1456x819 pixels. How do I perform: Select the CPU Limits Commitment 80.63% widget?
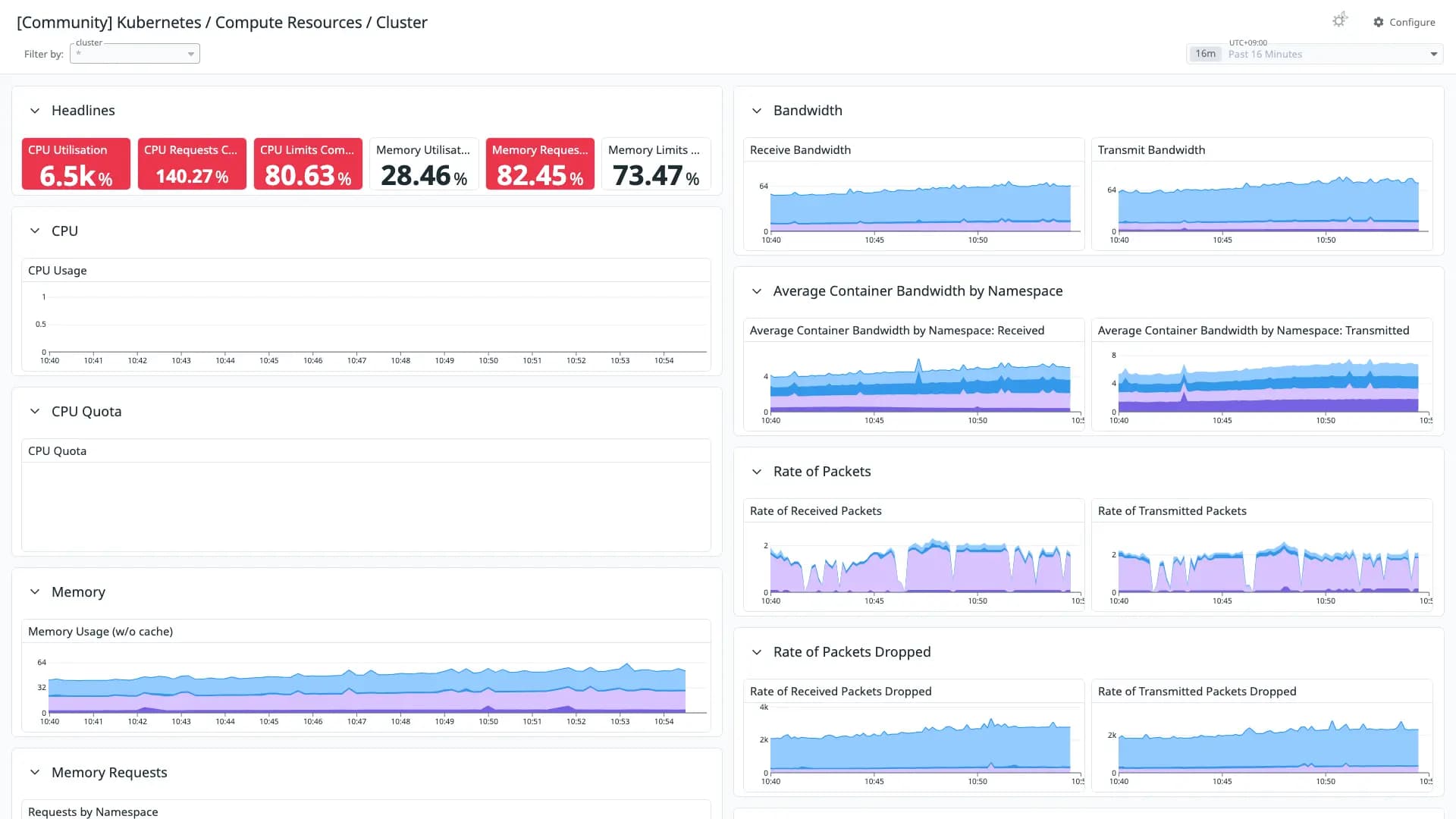pyautogui.click(x=308, y=164)
